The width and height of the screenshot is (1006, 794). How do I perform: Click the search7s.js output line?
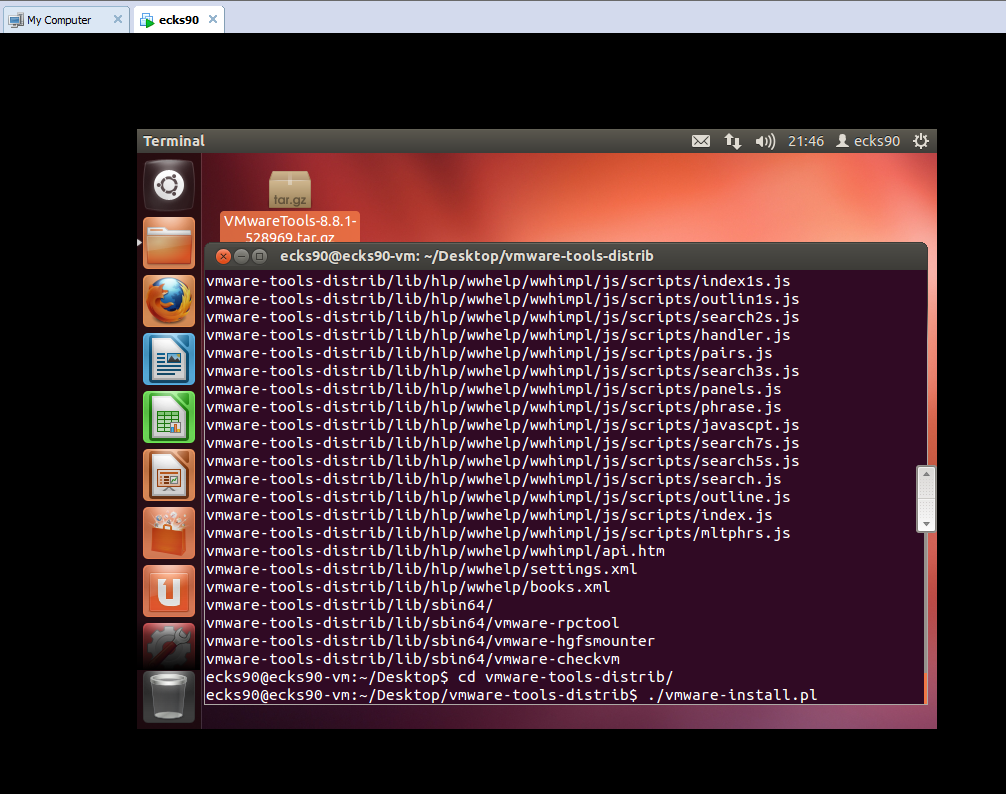(x=502, y=444)
